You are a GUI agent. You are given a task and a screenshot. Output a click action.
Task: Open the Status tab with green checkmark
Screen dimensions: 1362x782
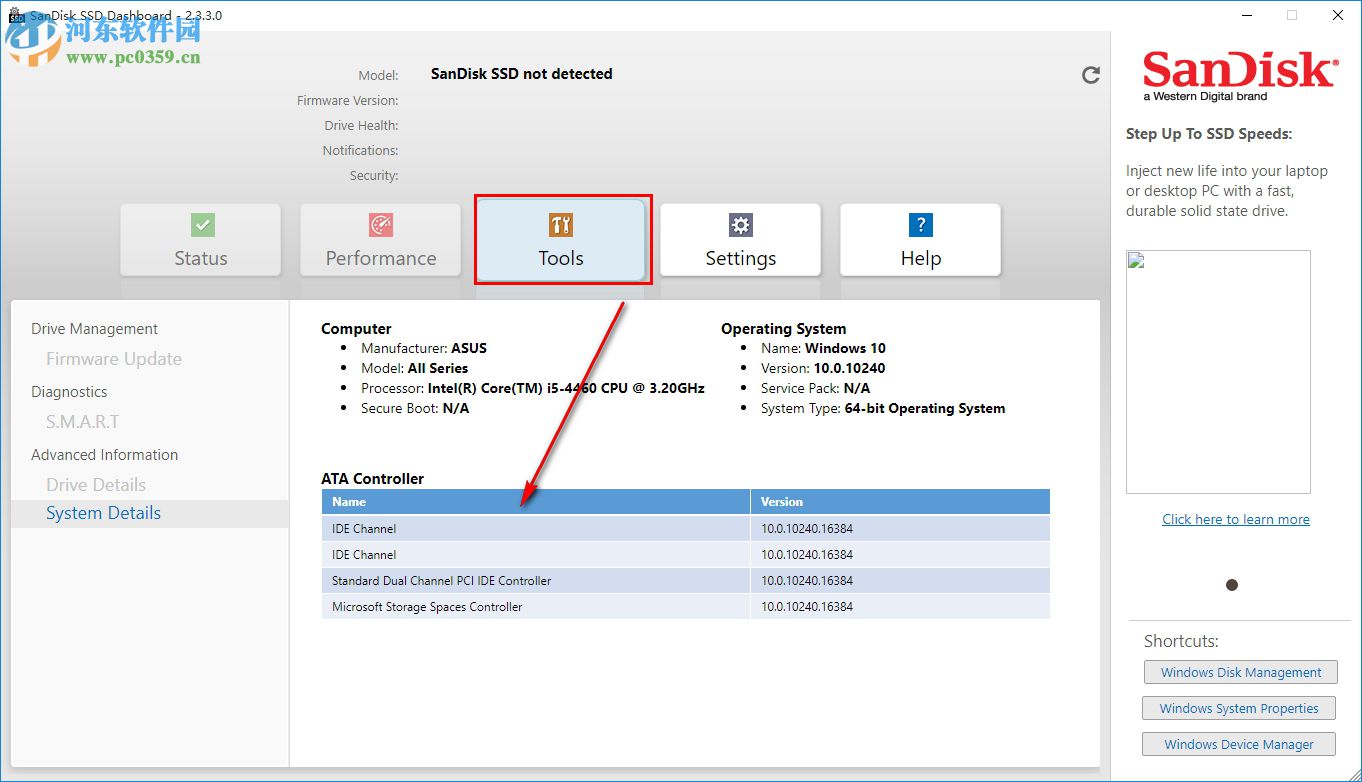[x=201, y=241]
